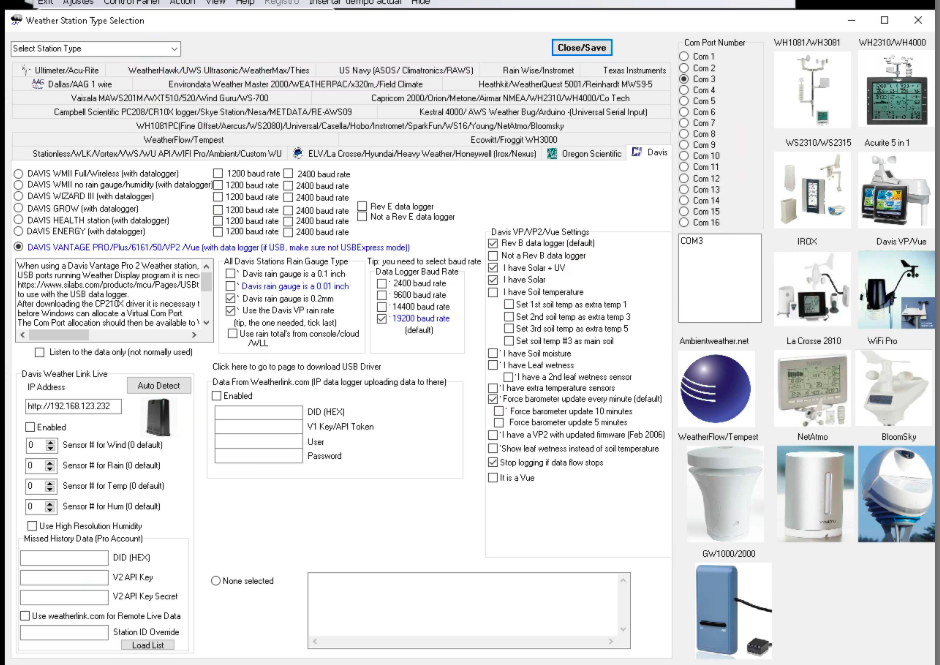Select the WiFi Pro station image
Image resolution: width=940 pixels, height=665 pixels.
896,388
